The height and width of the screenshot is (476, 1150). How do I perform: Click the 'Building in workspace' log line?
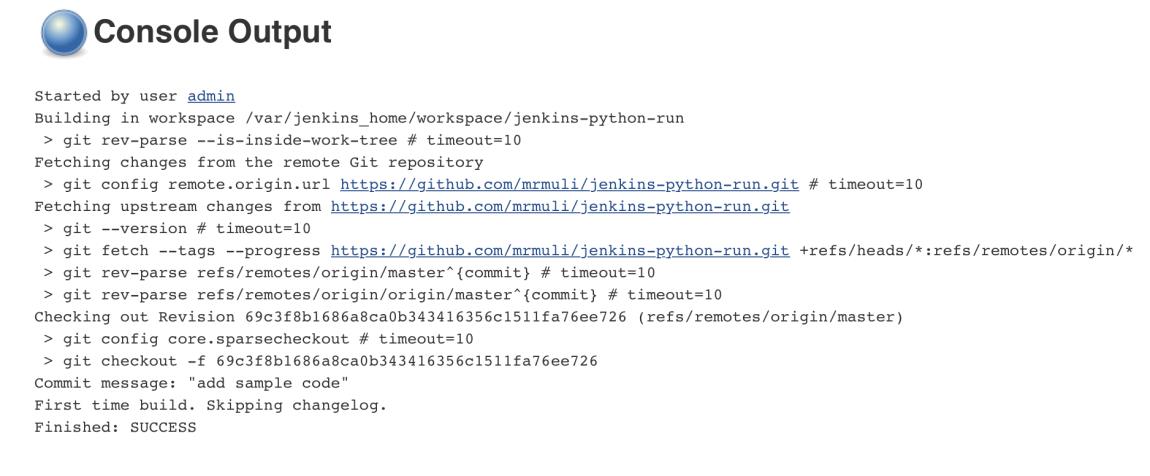359,118
